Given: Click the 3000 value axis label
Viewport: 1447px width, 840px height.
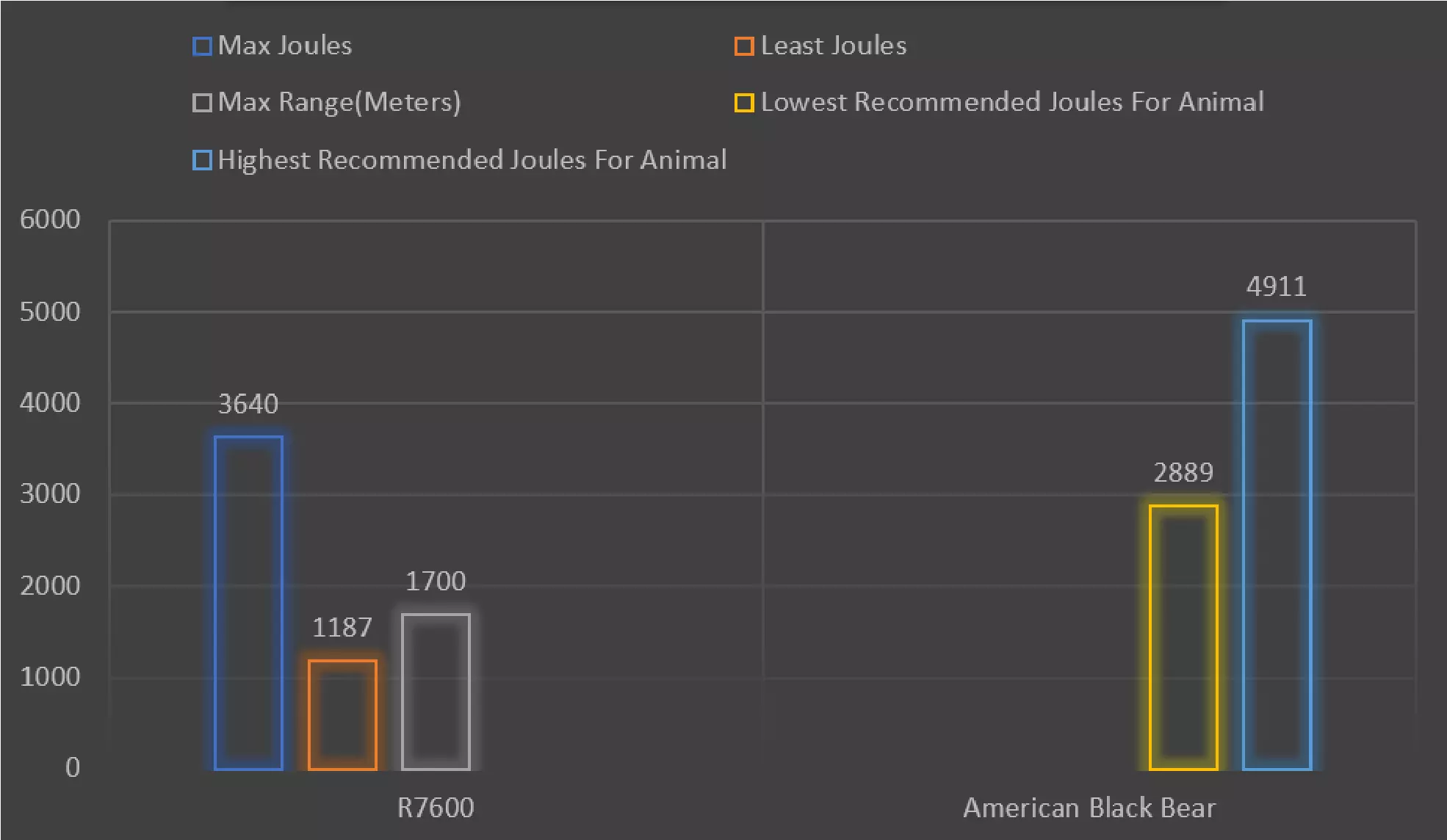Looking at the screenshot, I should [50, 494].
